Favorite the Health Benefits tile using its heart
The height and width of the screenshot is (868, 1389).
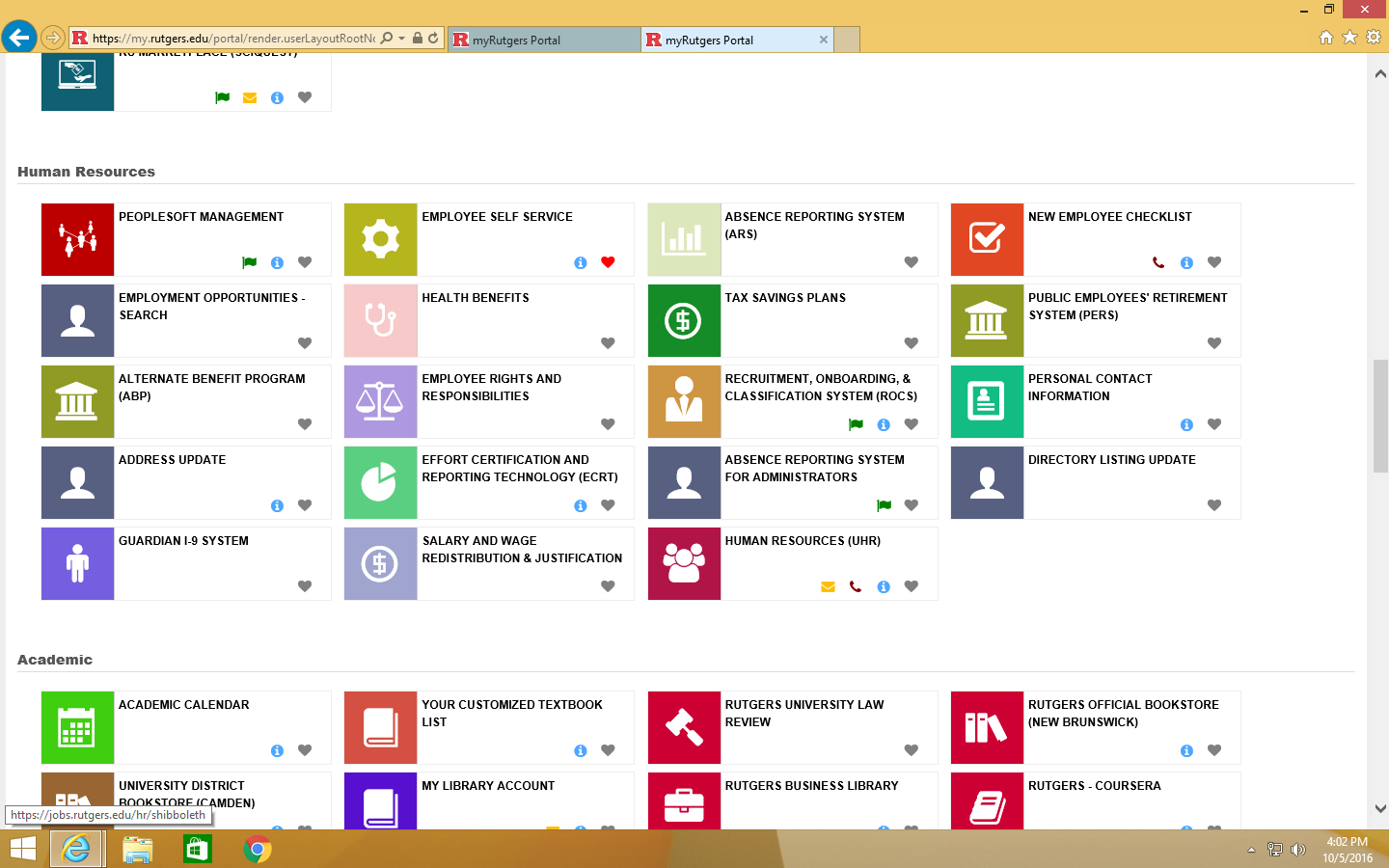(608, 342)
